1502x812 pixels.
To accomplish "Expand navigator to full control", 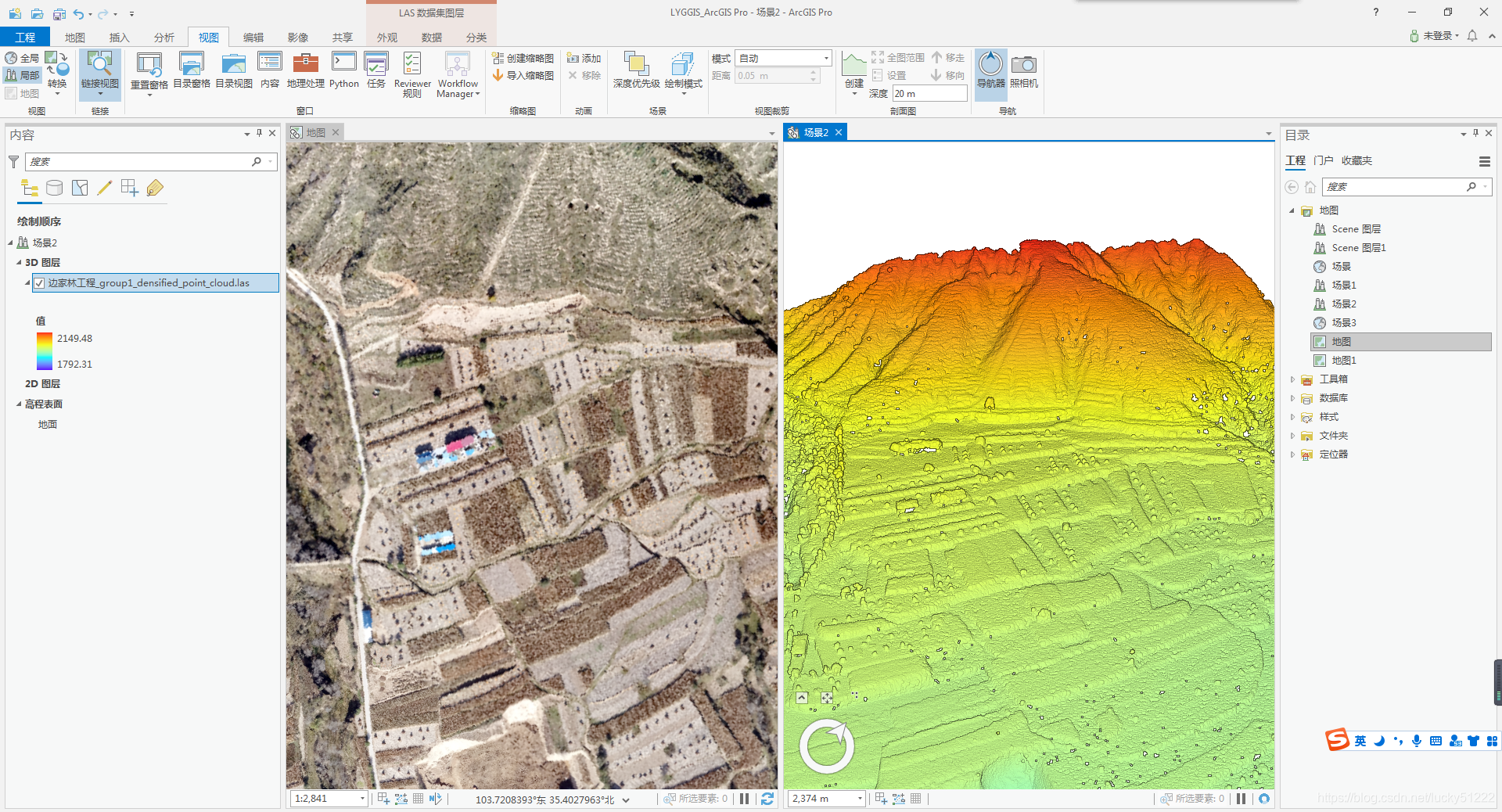I will tap(802, 698).
